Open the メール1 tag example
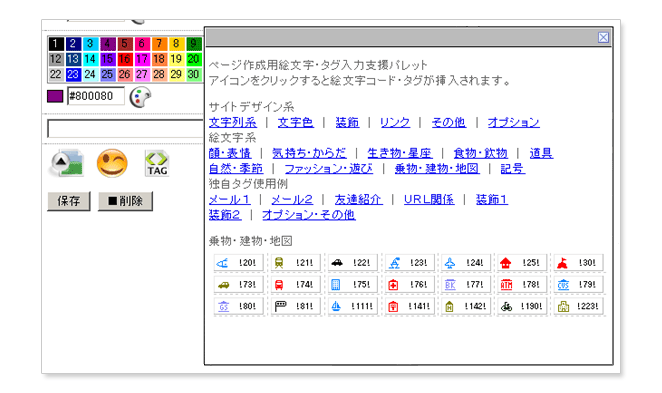The image size is (662, 393). point(230,200)
